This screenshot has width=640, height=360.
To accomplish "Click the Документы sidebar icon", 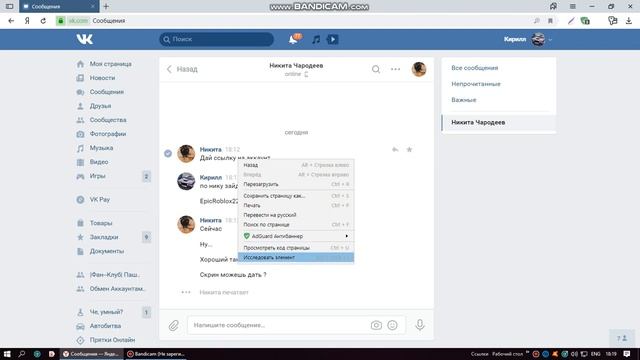I will pyautogui.click(x=80, y=251).
